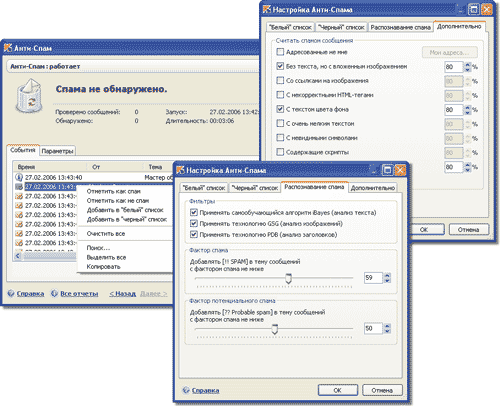Click the Справка help icon in main window
Screen dimensions: 500x406
coord(11,293)
